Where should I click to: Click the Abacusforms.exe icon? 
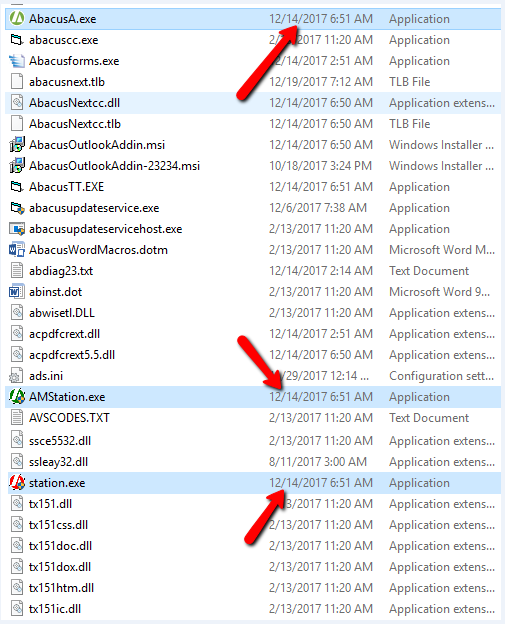[17, 61]
